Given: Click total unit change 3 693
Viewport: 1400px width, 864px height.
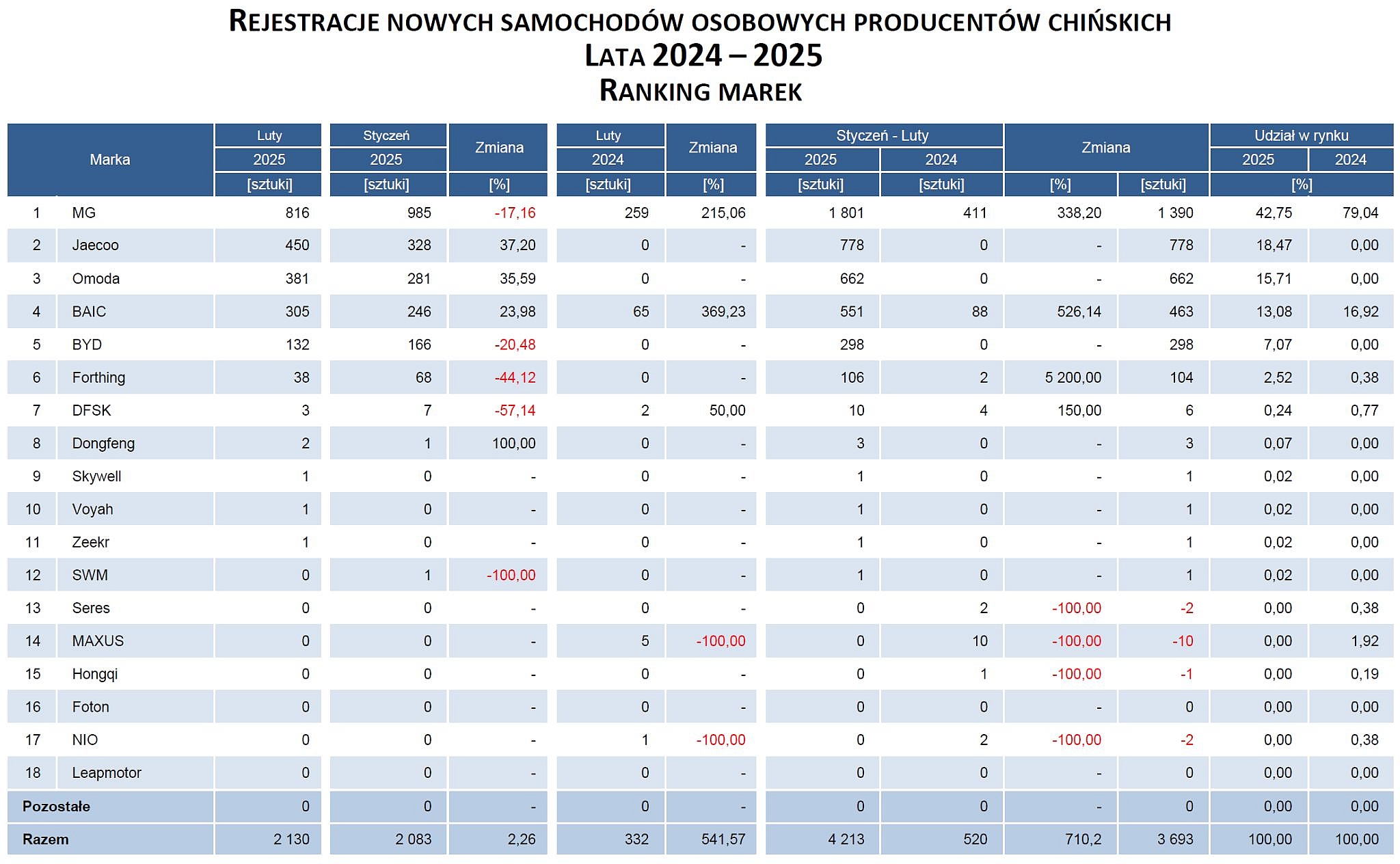Looking at the screenshot, I should pyautogui.click(x=1175, y=839).
